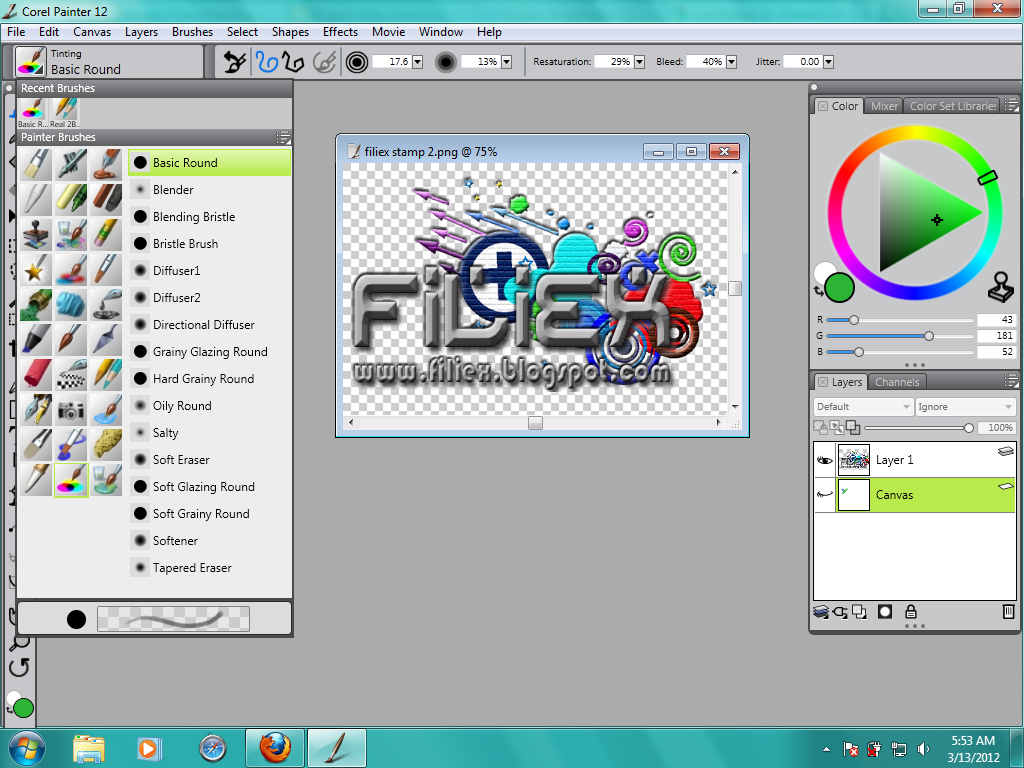Open the Color Set Libraries tab
Screen dimensions: 1024x768
[953, 106]
